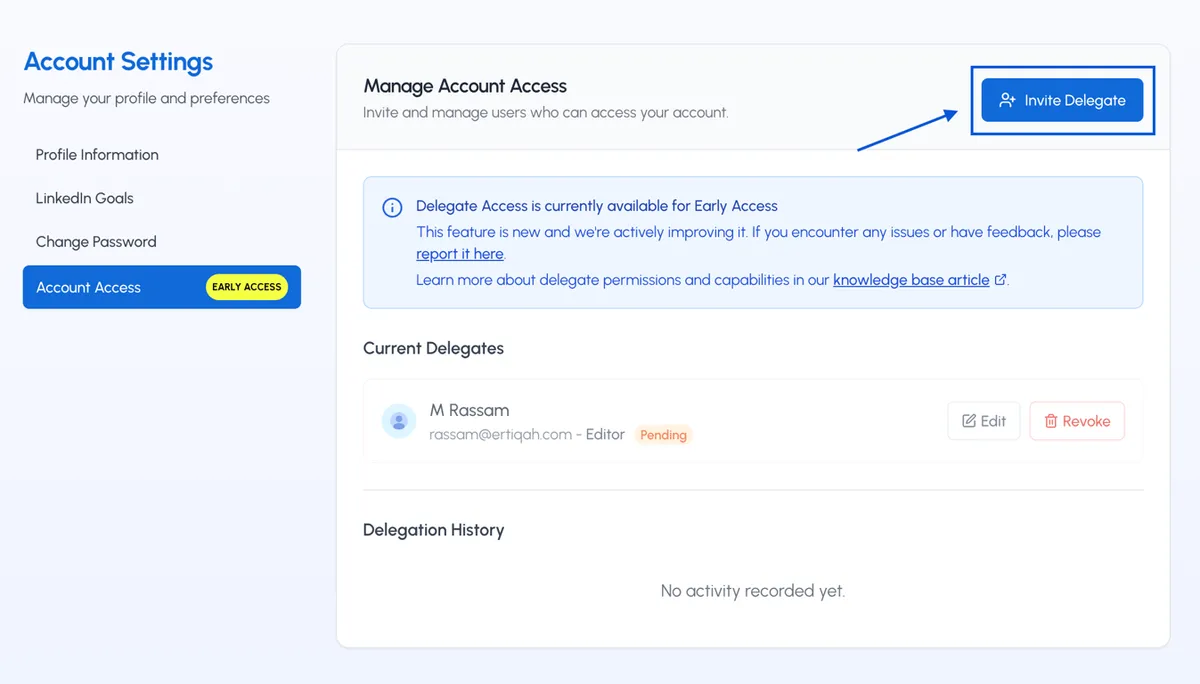The height and width of the screenshot is (684, 1200).
Task: Open LinkedIn Goals settings
Action: tap(84, 198)
